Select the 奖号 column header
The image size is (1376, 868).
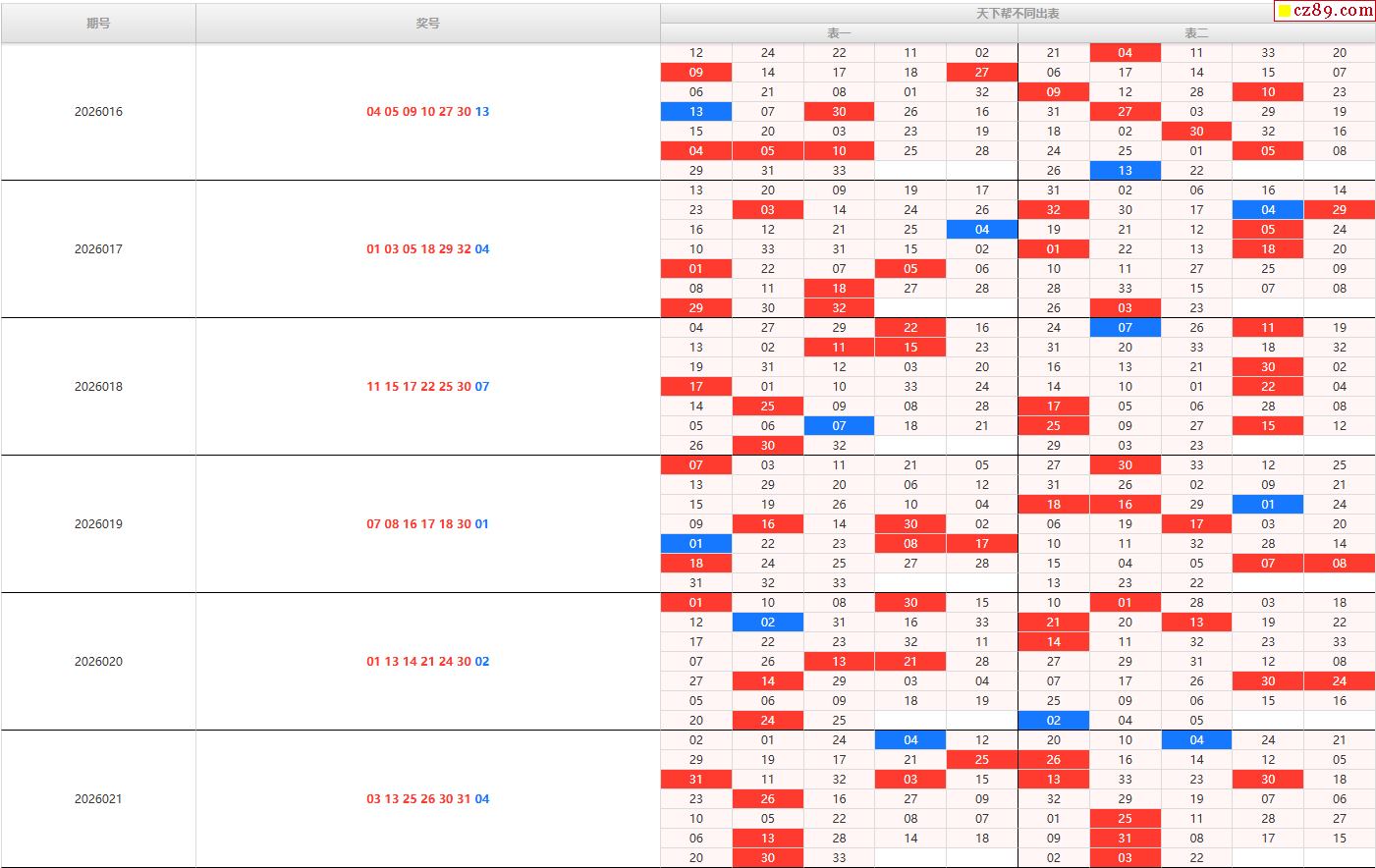tap(427, 23)
